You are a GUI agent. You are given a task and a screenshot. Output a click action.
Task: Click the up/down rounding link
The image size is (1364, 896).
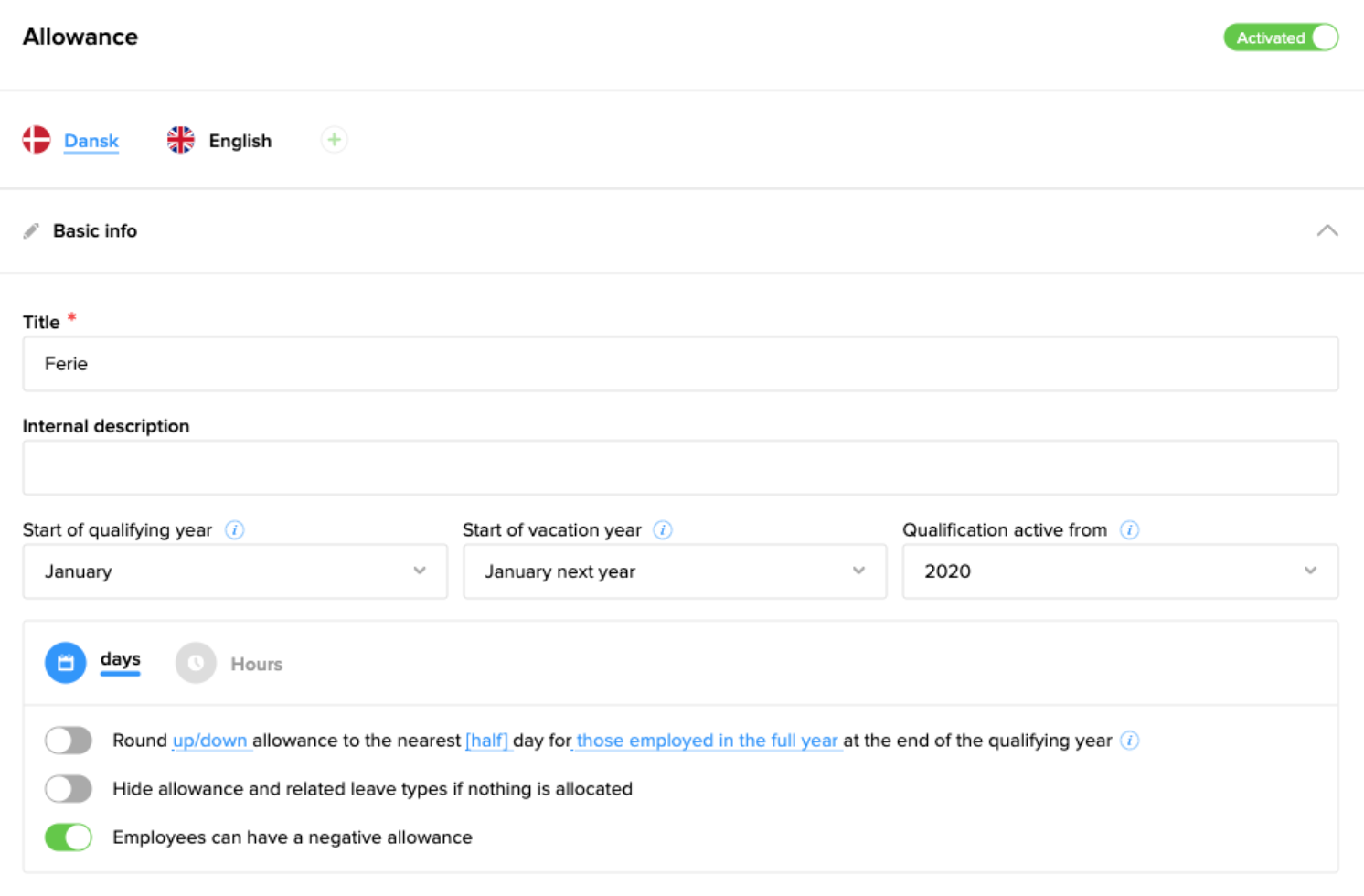tap(210, 741)
